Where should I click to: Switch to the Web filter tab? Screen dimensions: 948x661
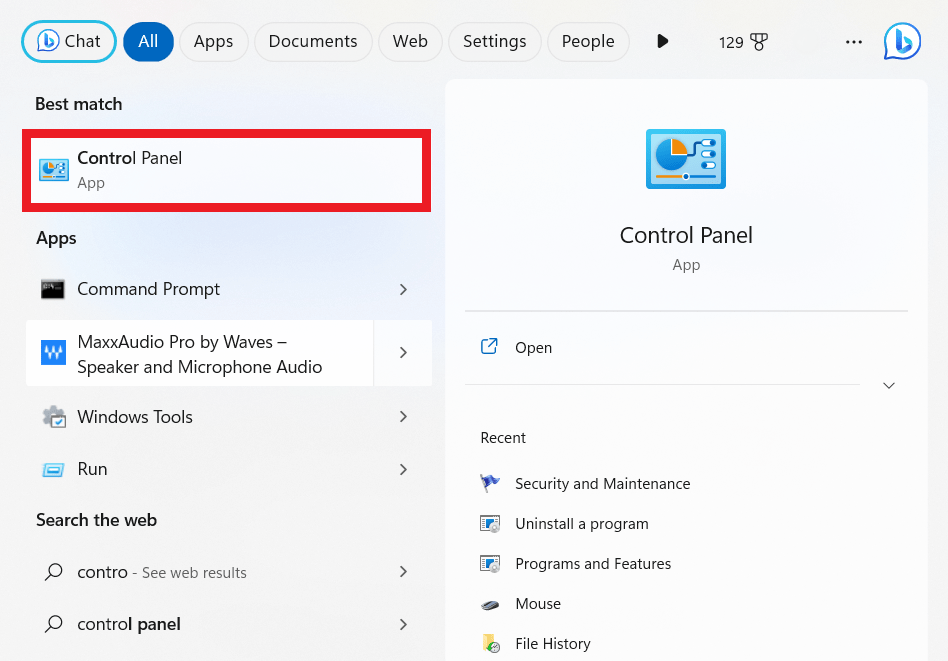(x=410, y=42)
